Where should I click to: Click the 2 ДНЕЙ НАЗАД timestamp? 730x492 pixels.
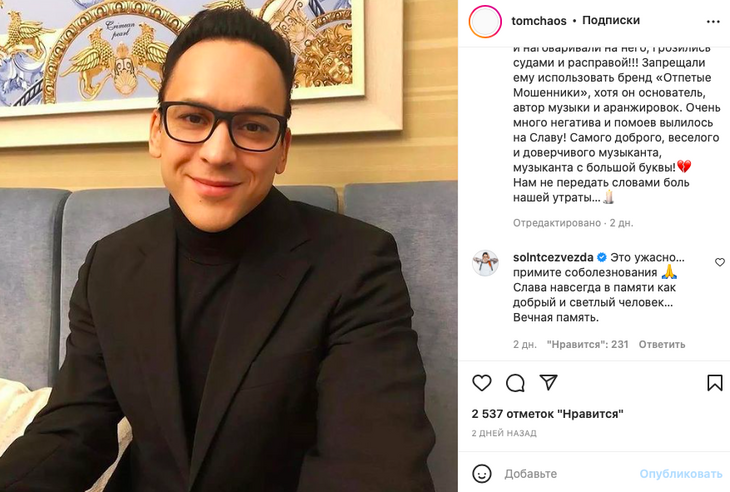(504, 433)
